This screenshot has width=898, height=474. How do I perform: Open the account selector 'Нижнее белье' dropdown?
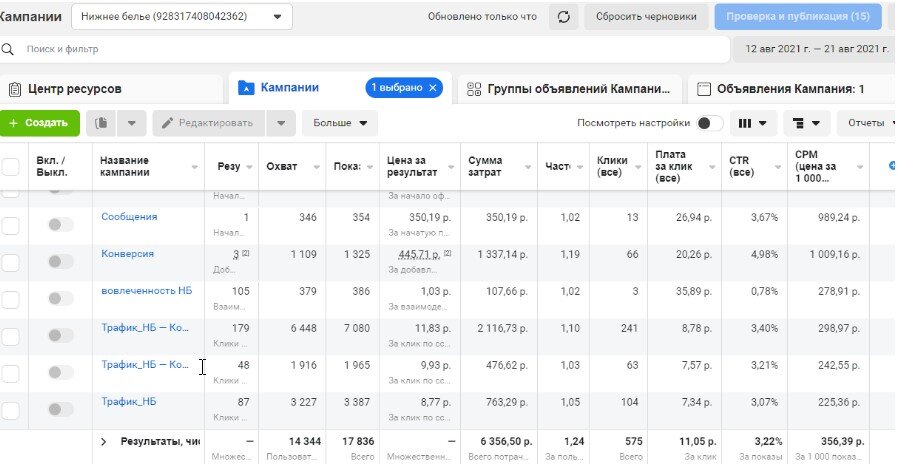tap(182, 17)
